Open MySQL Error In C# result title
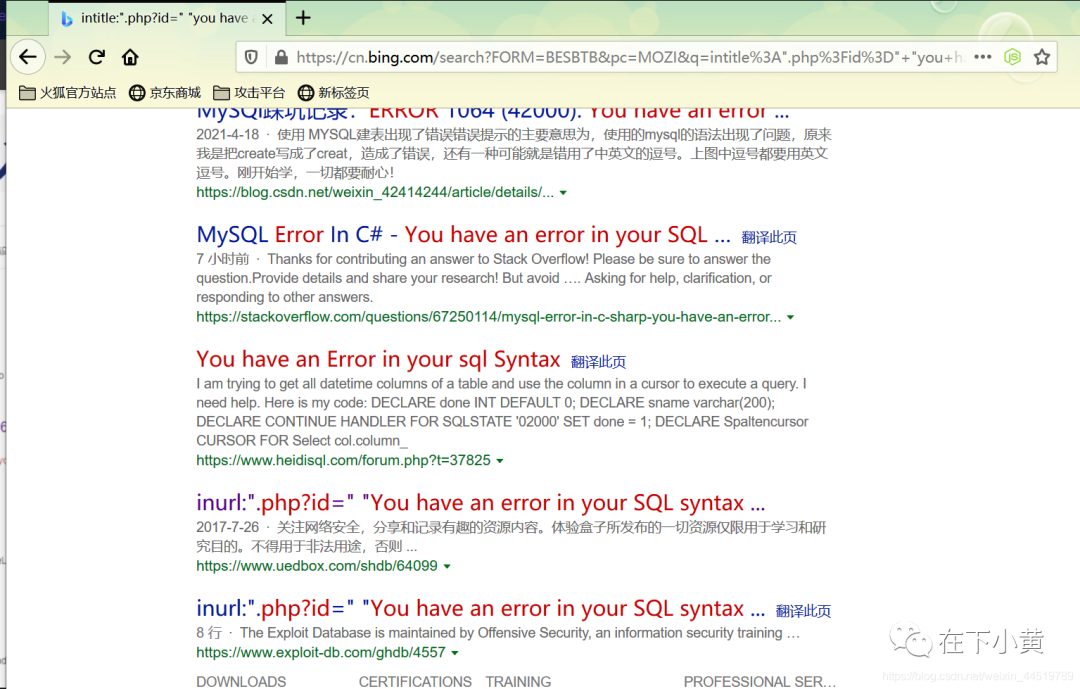Image resolution: width=1080 pixels, height=689 pixels. 464,235
